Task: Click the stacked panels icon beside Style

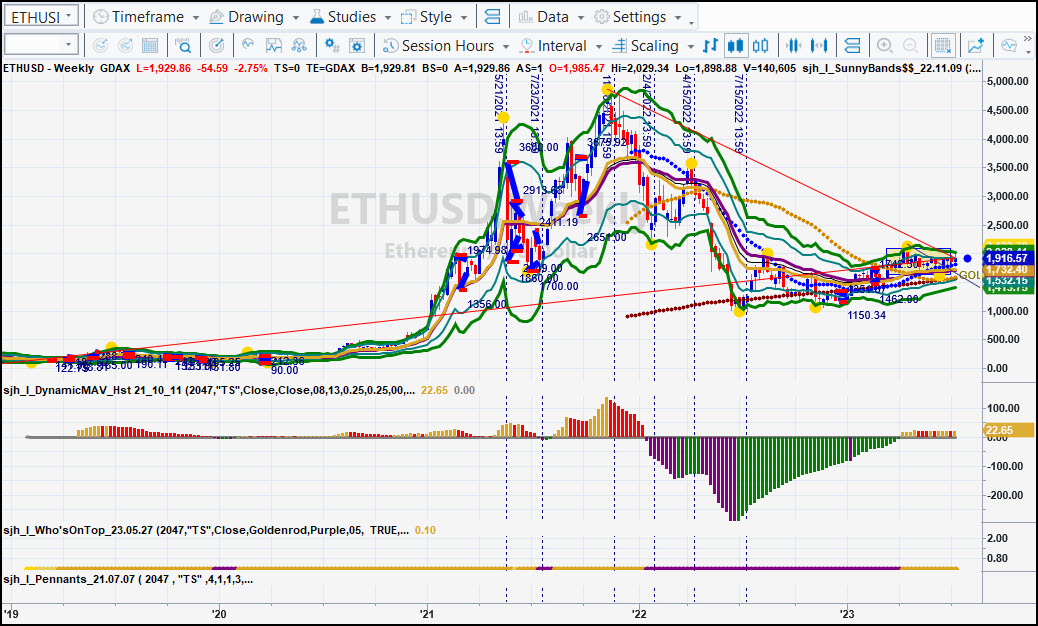Action: coord(492,17)
